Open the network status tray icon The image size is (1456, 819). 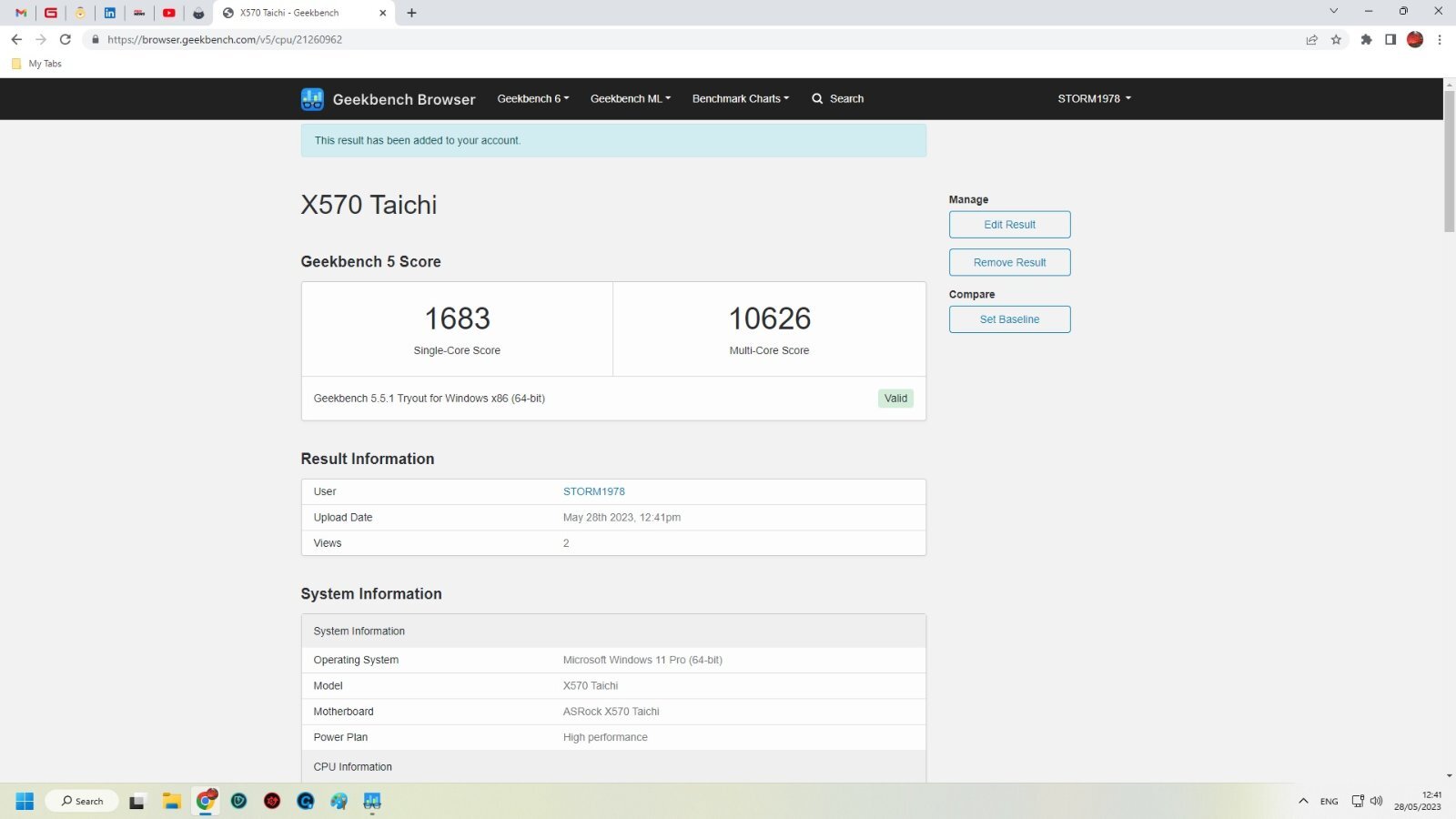pos(1358,801)
